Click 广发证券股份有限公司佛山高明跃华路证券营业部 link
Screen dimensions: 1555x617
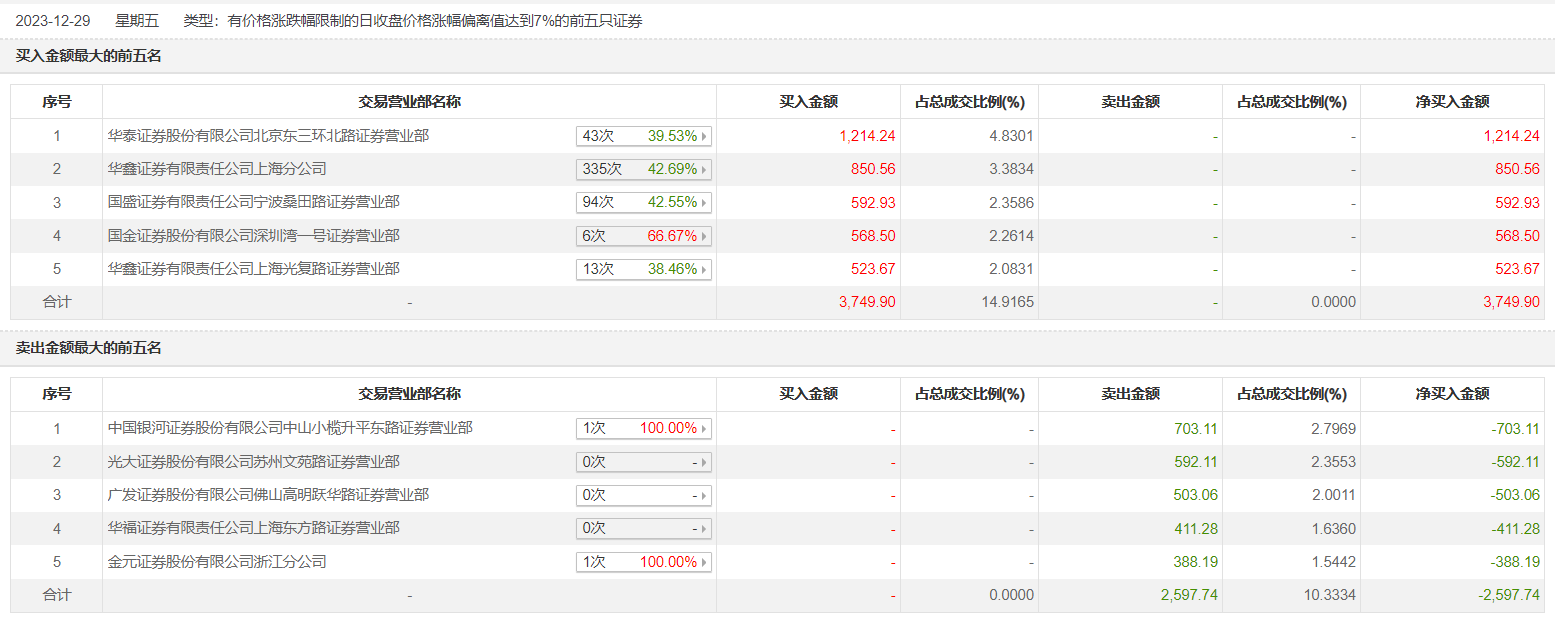coord(268,495)
